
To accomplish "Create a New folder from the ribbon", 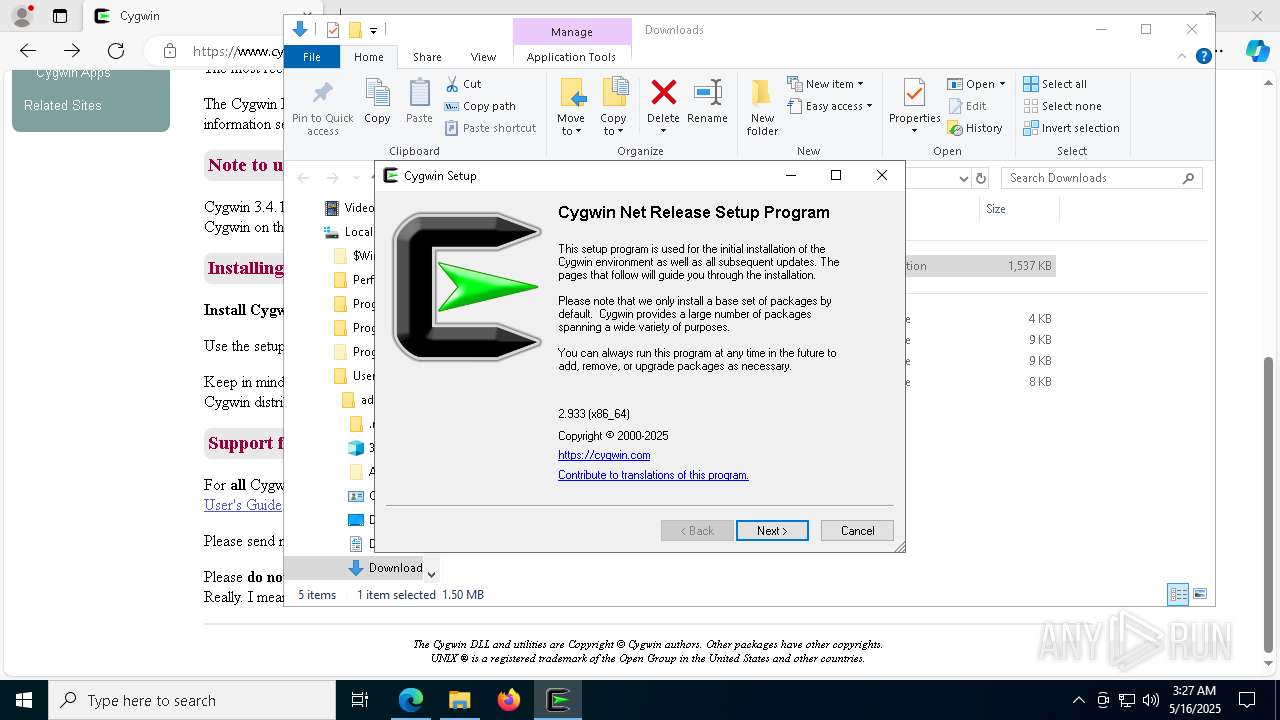I will coord(762,107).
